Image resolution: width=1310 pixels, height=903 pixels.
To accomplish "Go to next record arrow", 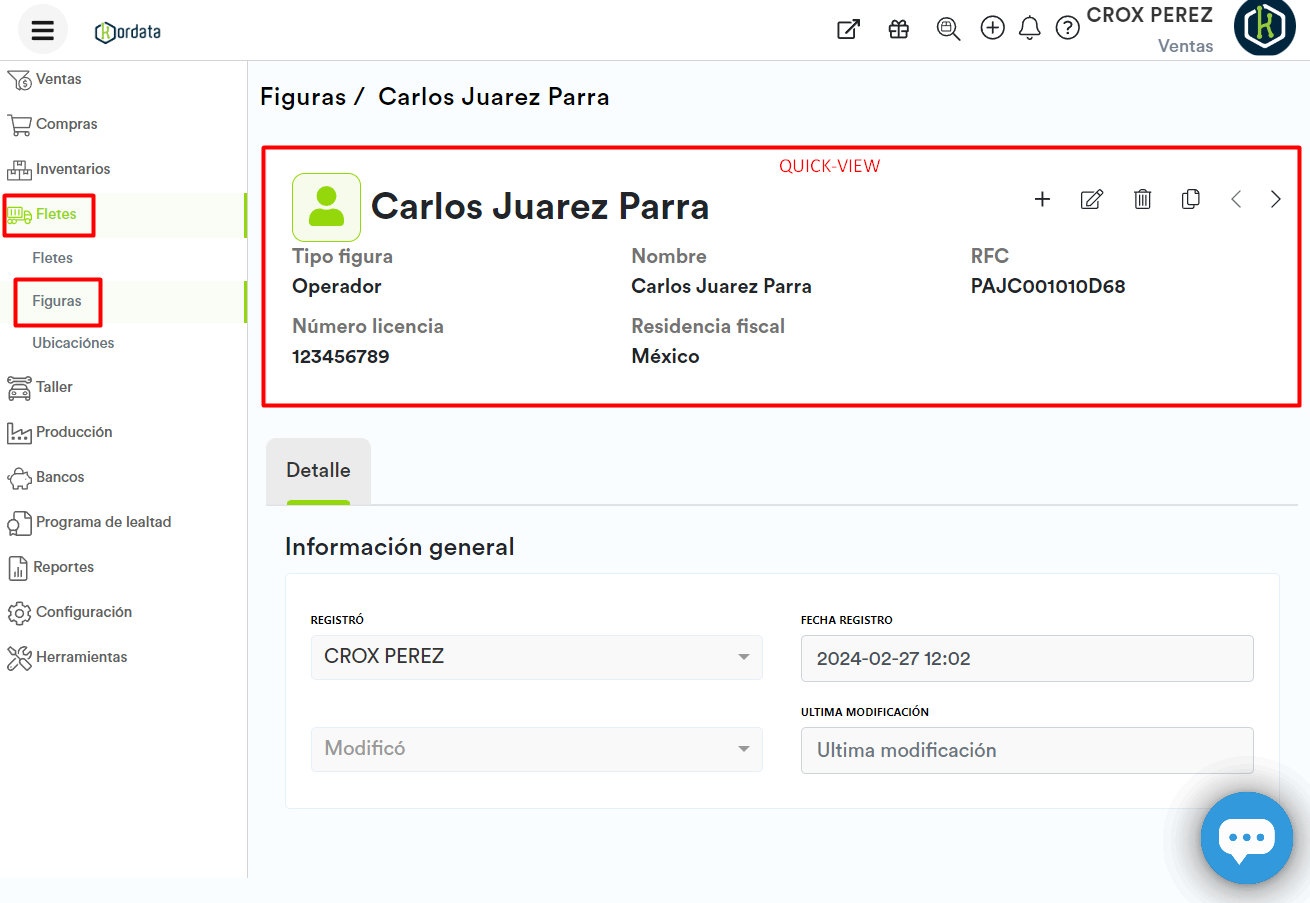I will coord(1275,199).
